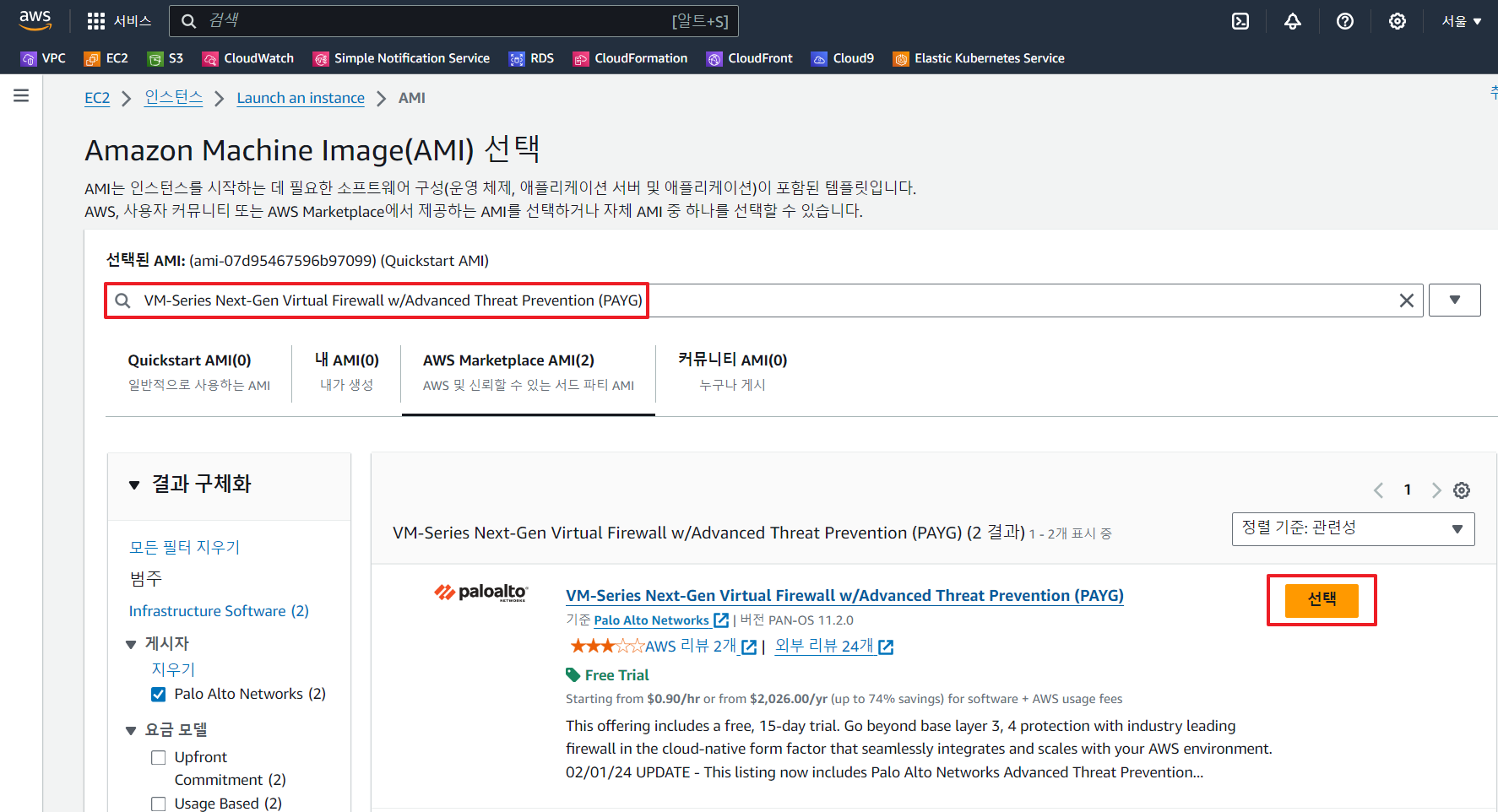The width and height of the screenshot is (1498, 812).
Task: Open the S3 shortcut
Action: pyautogui.click(x=166, y=58)
